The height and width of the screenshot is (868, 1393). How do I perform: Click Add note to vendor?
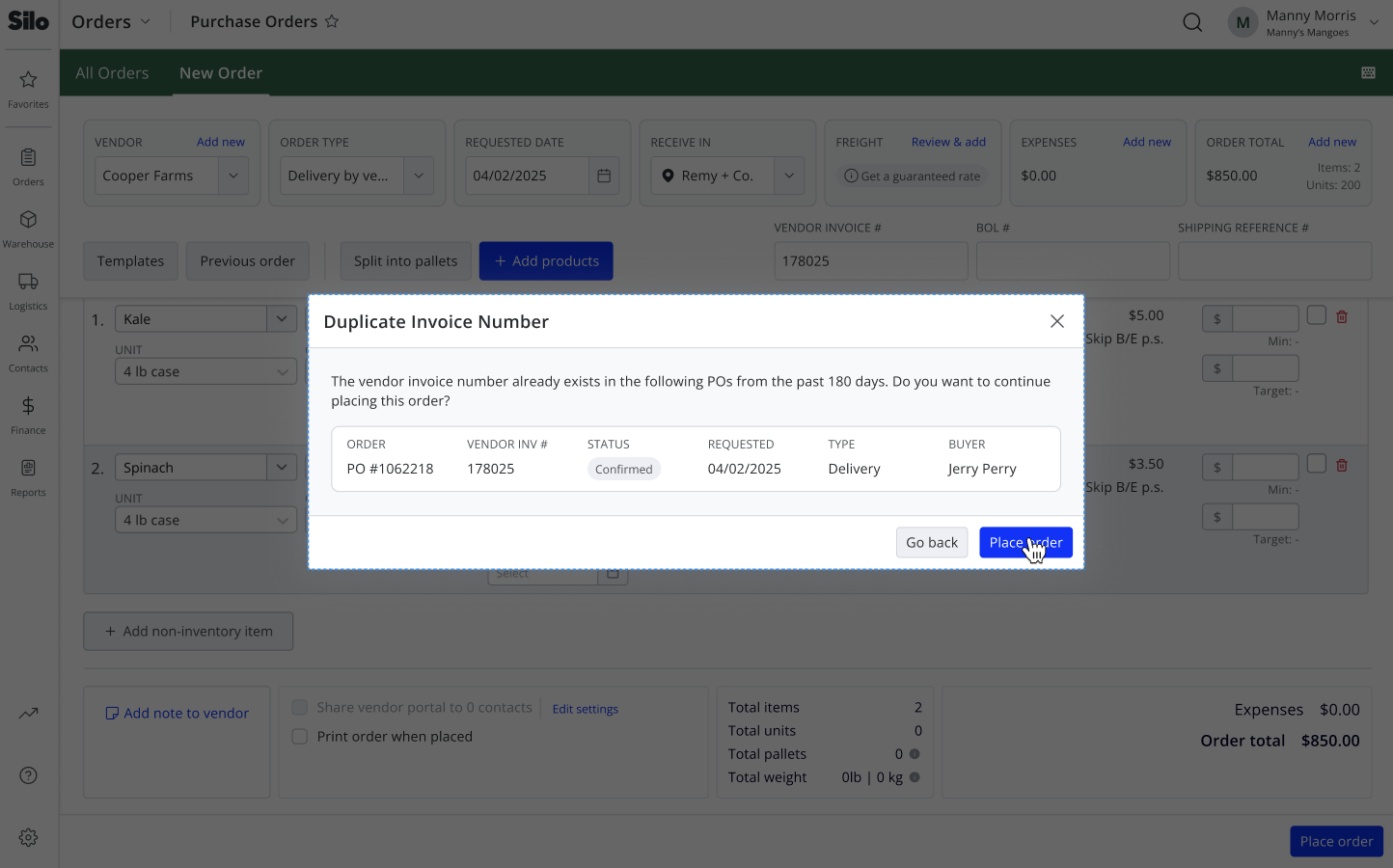coord(178,713)
